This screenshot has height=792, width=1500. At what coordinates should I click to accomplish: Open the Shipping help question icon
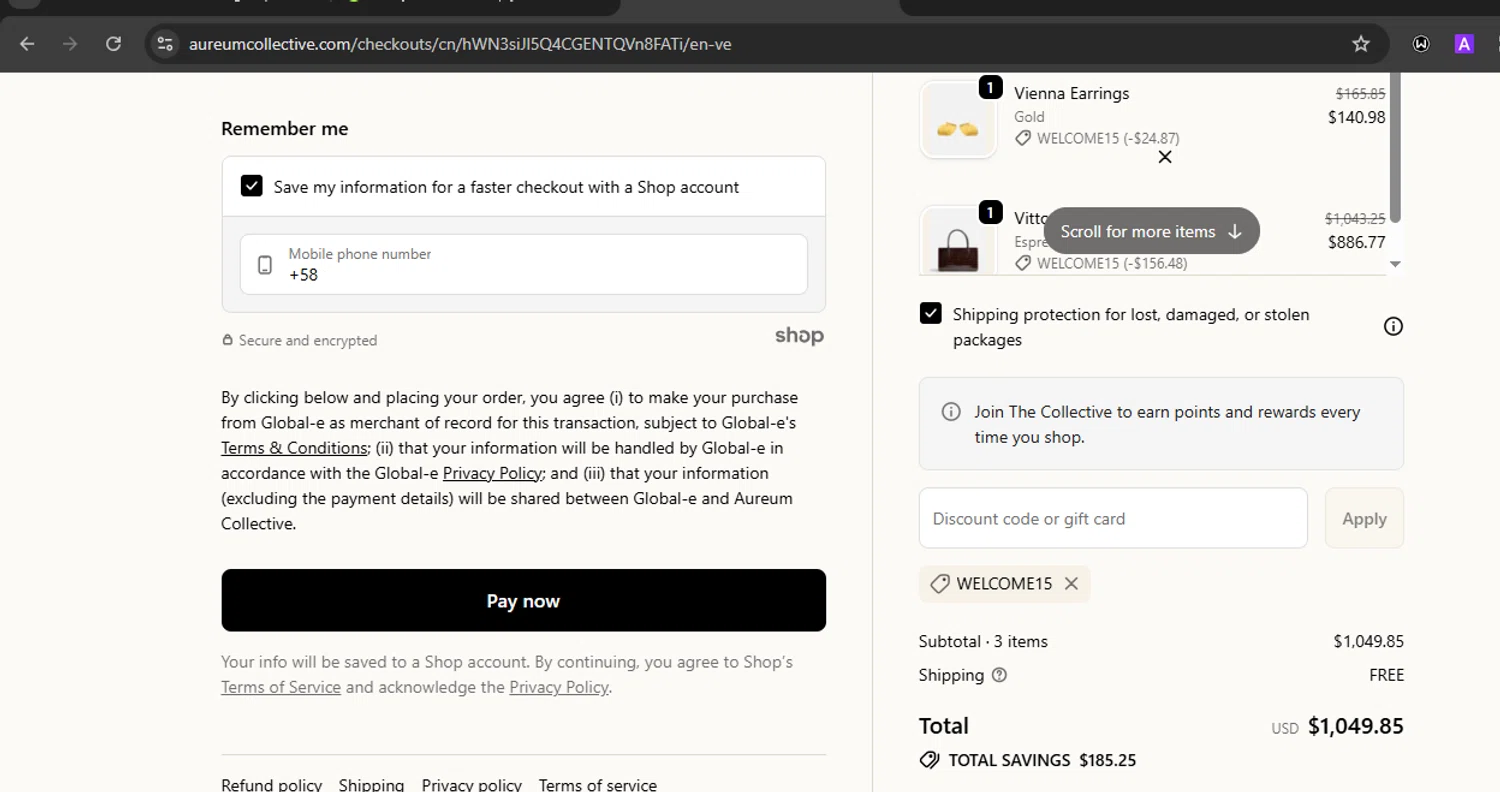pos(999,675)
